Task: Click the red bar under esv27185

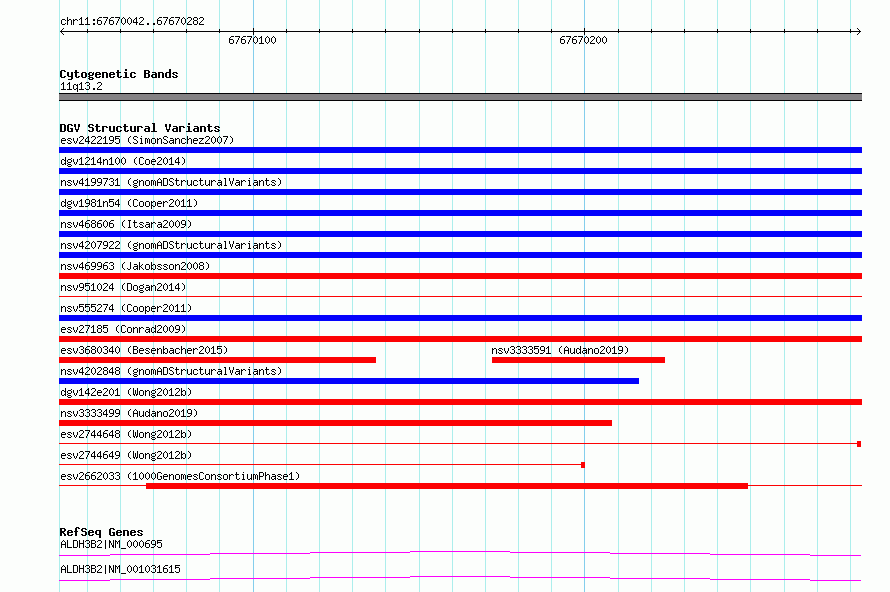Action: (460, 339)
